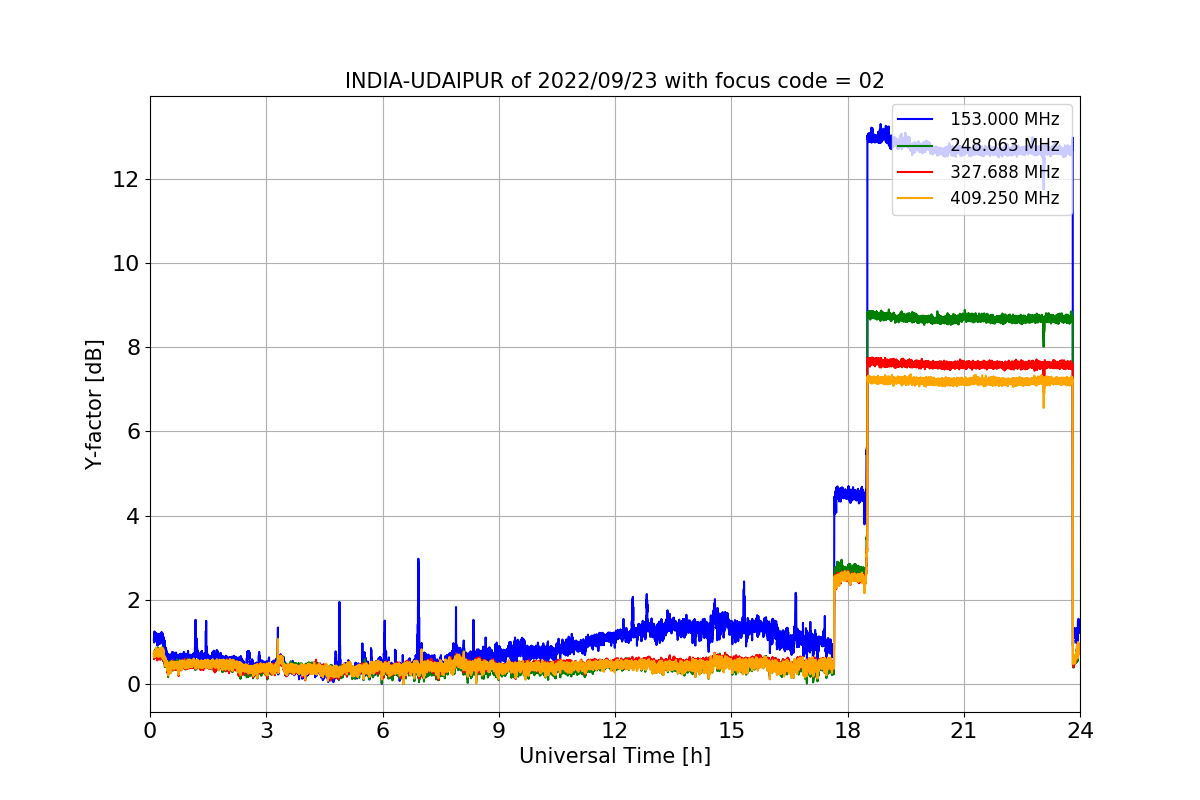Select the 153.000 MHz legend label
This screenshot has width=1200, height=800.
(1004, 119)
